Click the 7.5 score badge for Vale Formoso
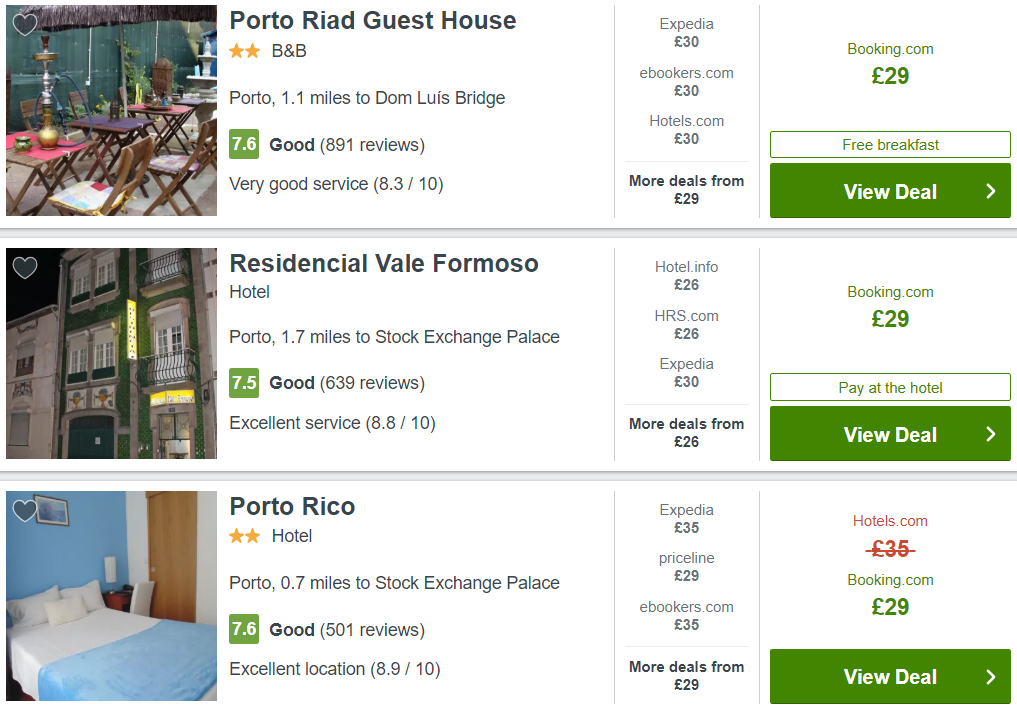The height and width of the screenshot is (708, 1017). click(244, 382)
